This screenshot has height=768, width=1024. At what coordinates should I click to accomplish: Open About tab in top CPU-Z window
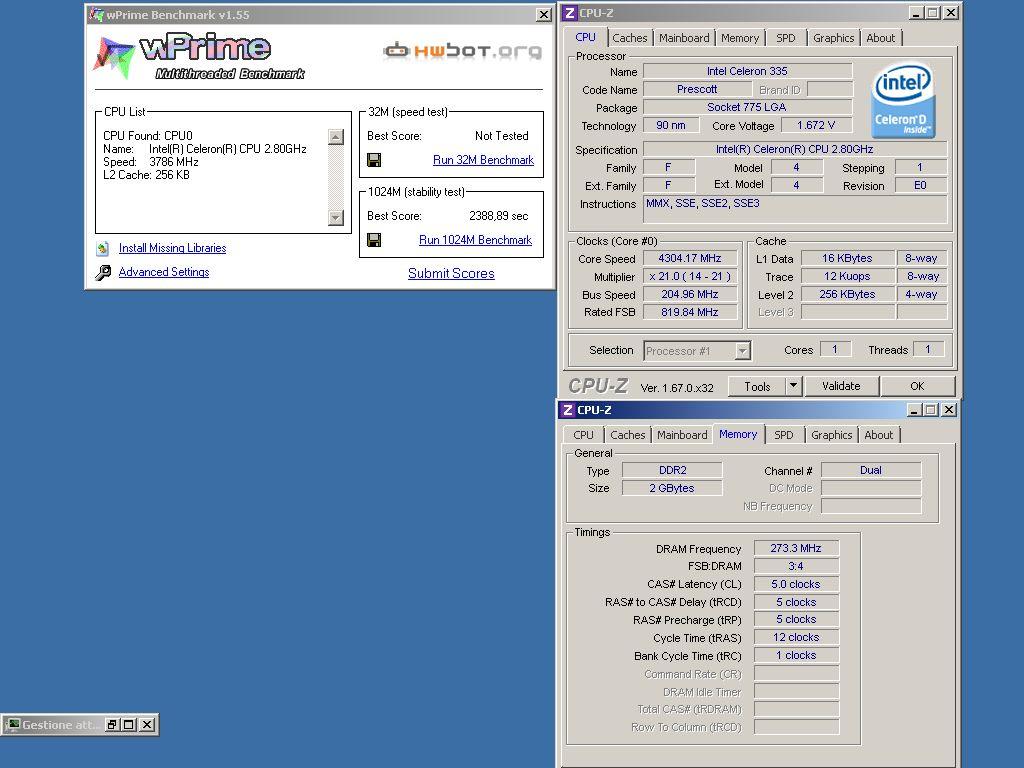[x=880, y=38]
